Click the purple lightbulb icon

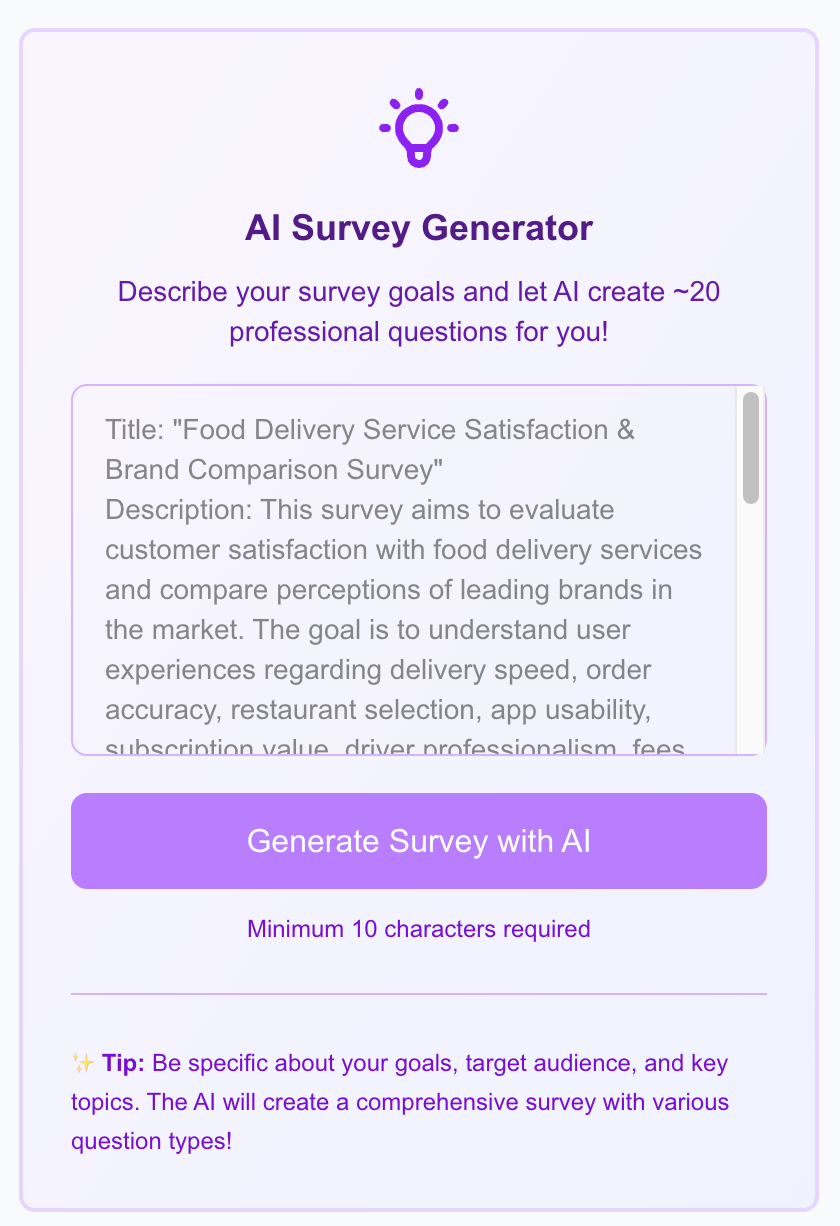[420, 128]
